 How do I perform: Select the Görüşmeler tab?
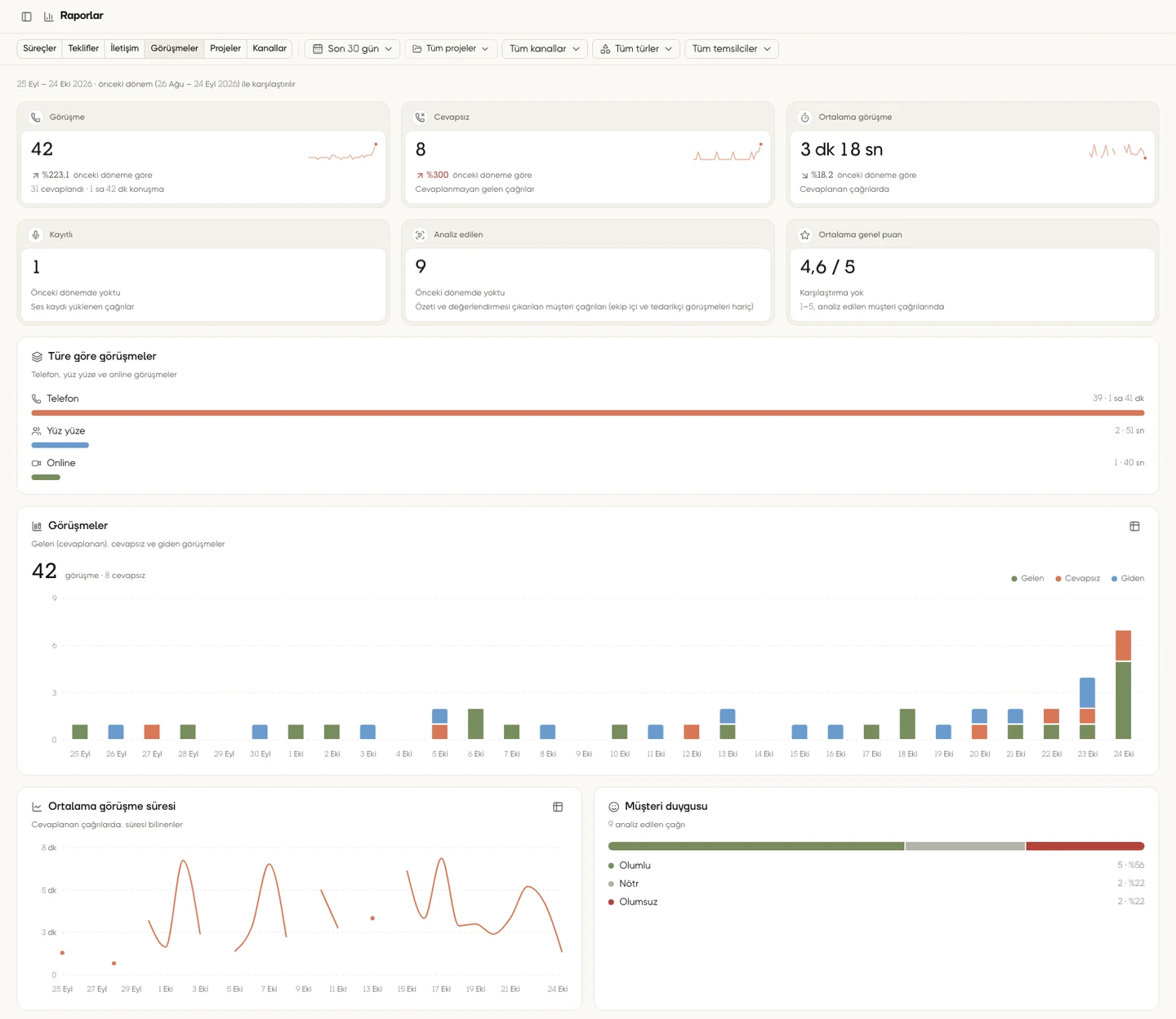tap(174, 48)
